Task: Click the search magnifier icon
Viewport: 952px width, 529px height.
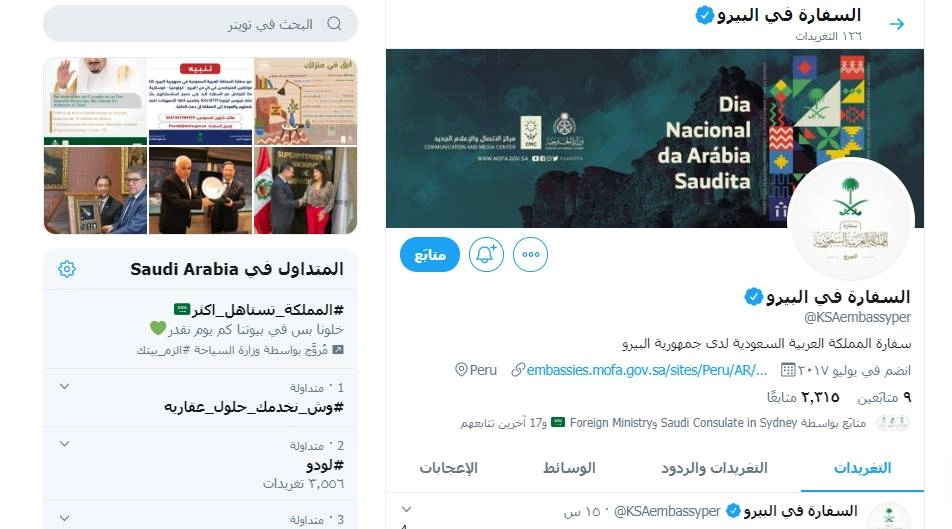Action: click(x=334, y=24)
